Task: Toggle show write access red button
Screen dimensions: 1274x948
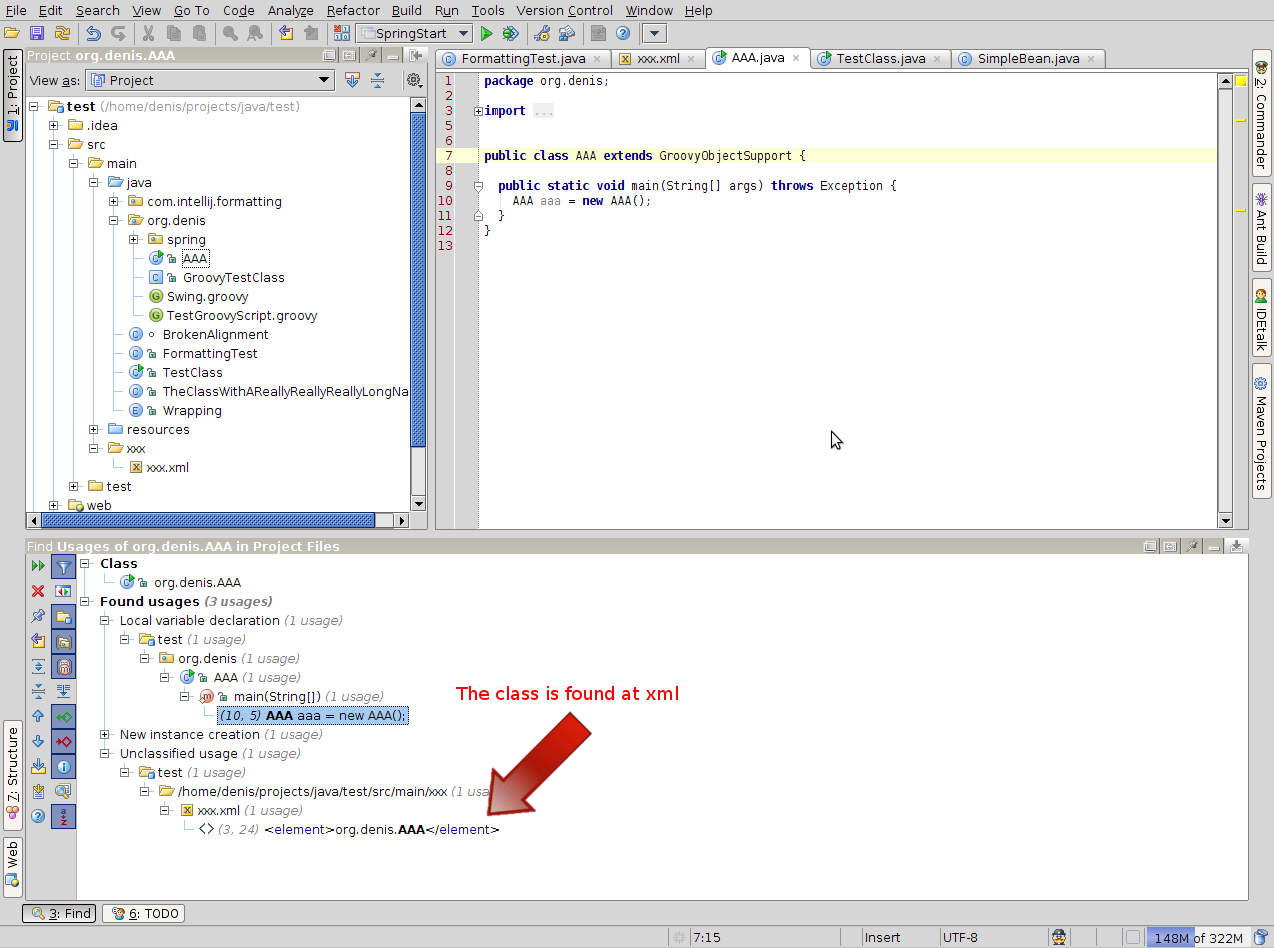Action: click(x=64, y=741)
